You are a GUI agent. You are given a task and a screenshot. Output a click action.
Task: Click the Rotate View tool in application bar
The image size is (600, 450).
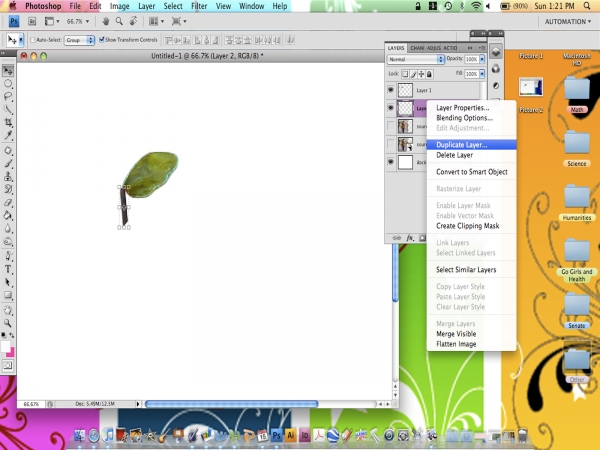pyautogui.click(x=133, y=21)
